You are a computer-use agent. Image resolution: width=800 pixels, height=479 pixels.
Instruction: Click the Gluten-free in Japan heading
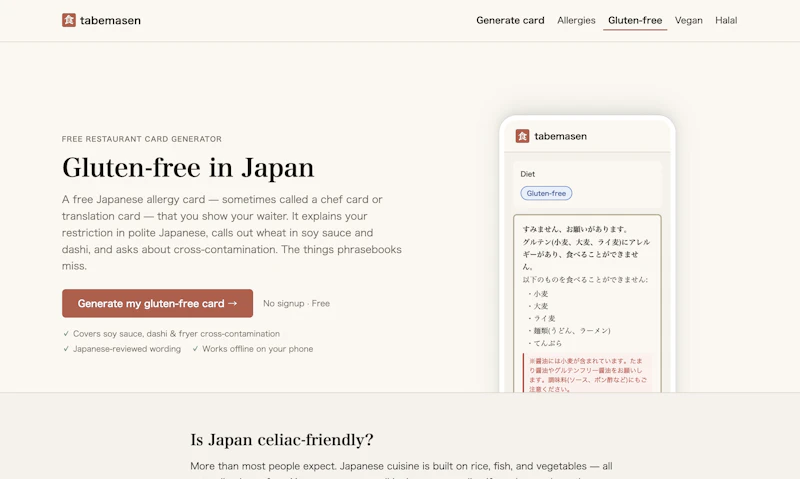pos(188,168)
